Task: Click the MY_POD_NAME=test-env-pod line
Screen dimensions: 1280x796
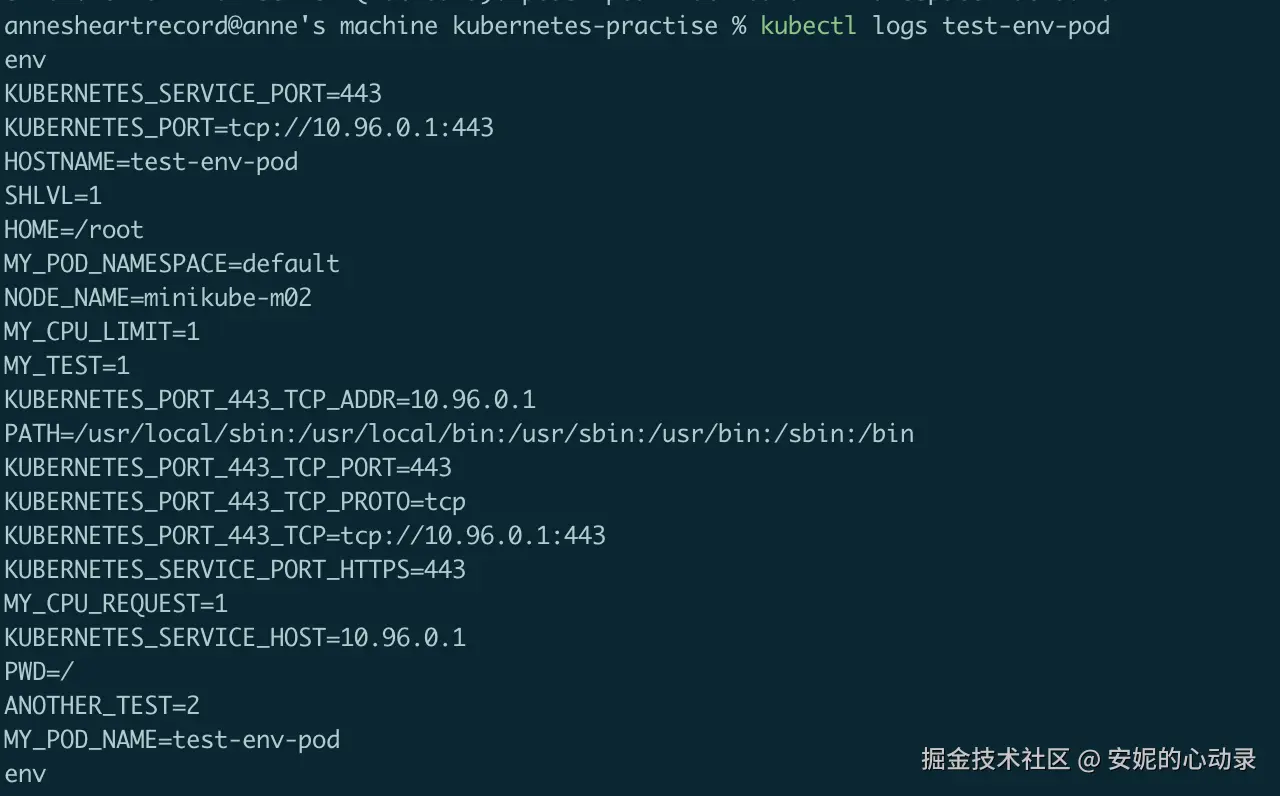Action: tap(172, 740)
